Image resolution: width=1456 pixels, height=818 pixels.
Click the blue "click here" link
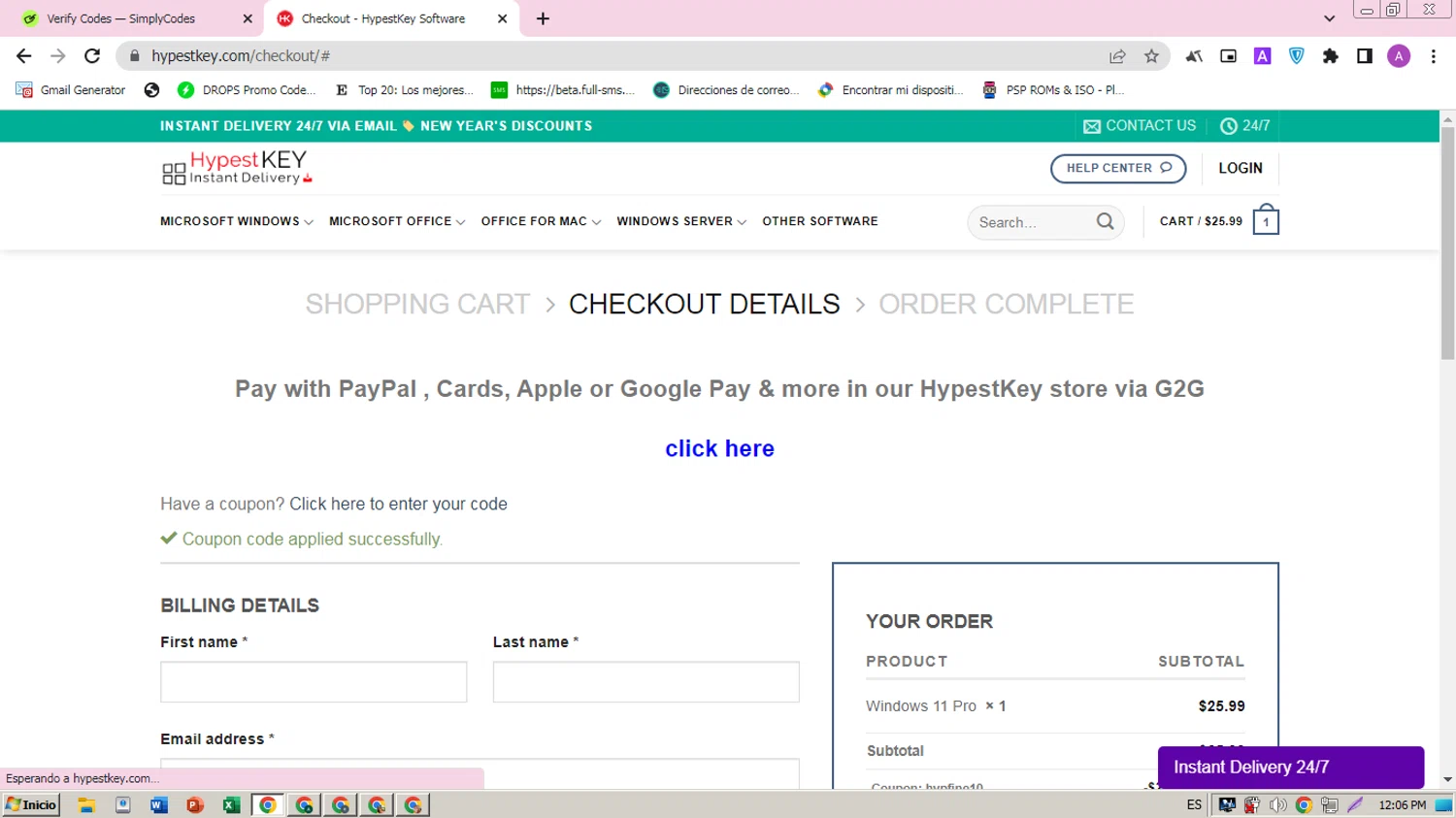pyautogui.click(x=719, y=448)
